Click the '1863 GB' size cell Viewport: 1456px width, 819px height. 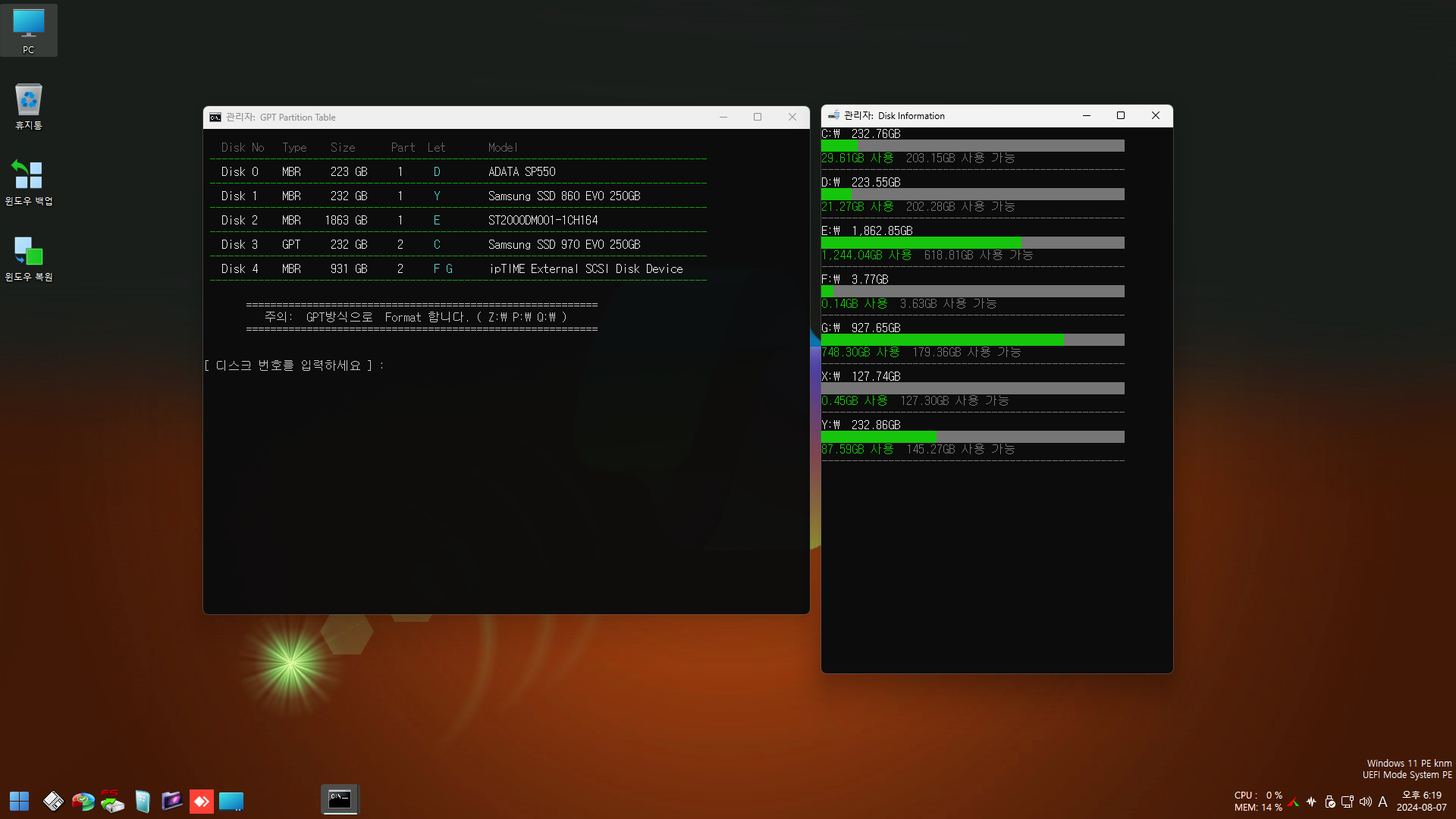point(346,221)
